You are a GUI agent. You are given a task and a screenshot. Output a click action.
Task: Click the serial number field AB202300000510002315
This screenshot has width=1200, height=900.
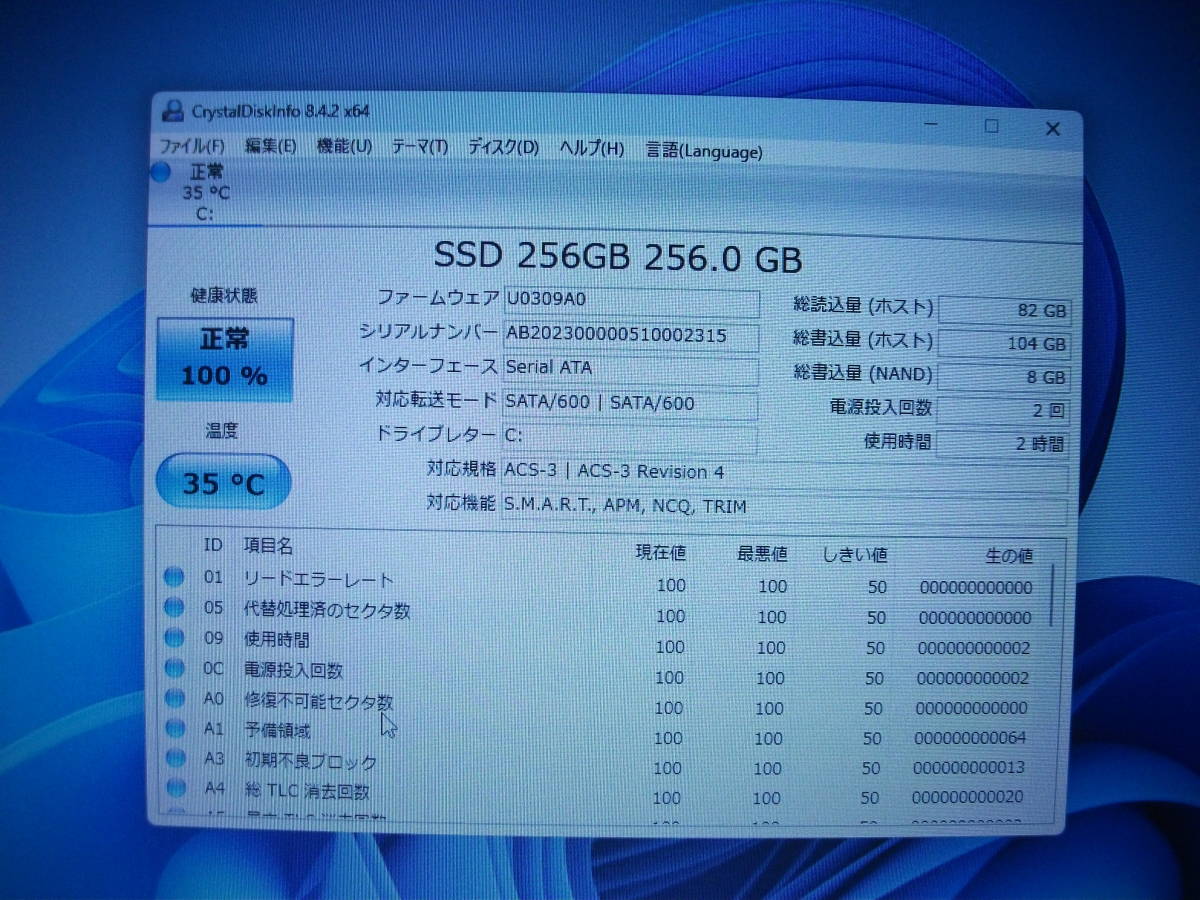[x=631, y=335]
